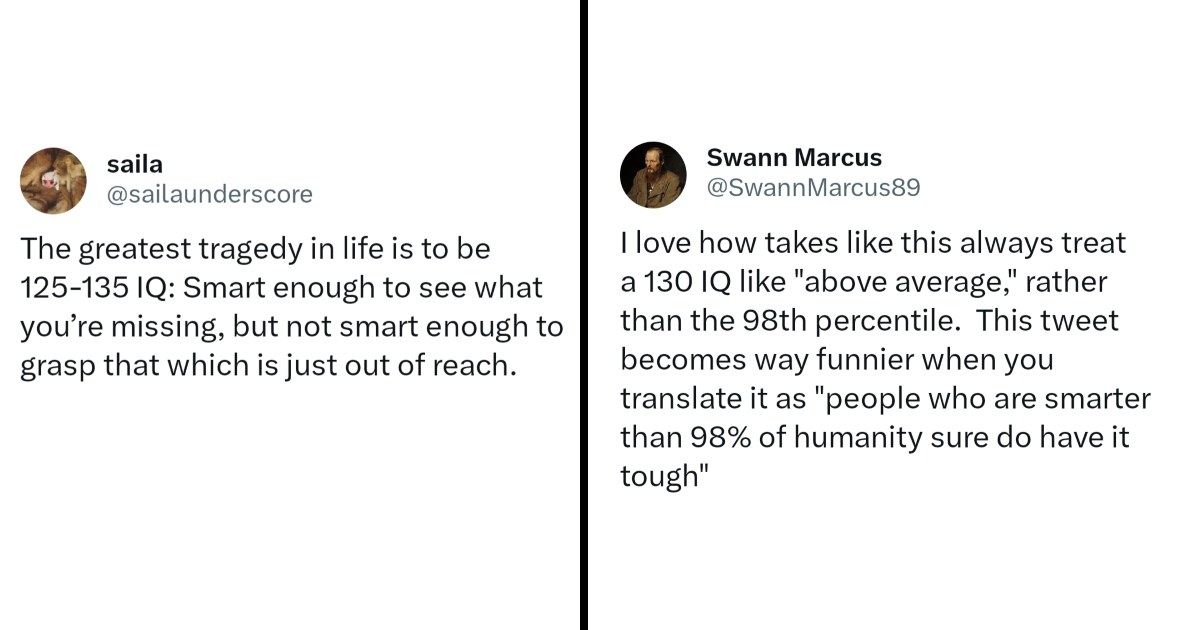Viewport: 1200px width, 630px height.
Task: Click saila's profile avatar
Action: [x=53, y=181]
